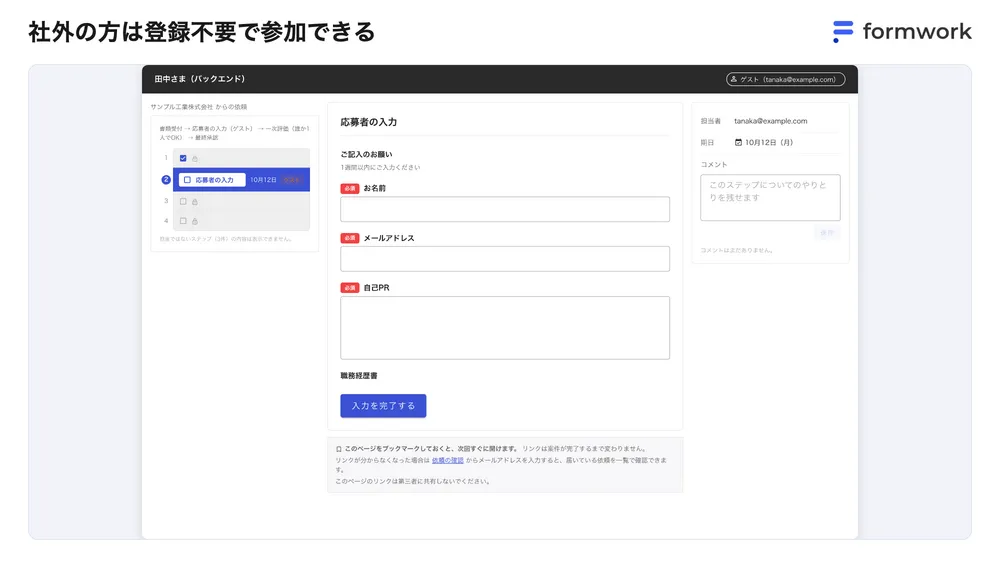Click the 10月12日（月） due date value
This screenshot has width=1000, height=564.
tap(769, 142)
